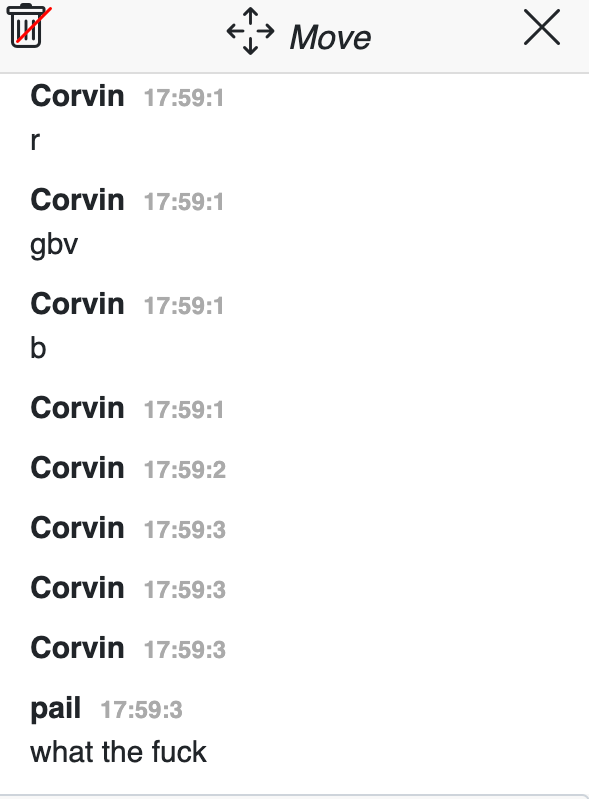This screenshot has width=589, height=799.
Task: Click the "Move" label in header
Action: (330, 38)
